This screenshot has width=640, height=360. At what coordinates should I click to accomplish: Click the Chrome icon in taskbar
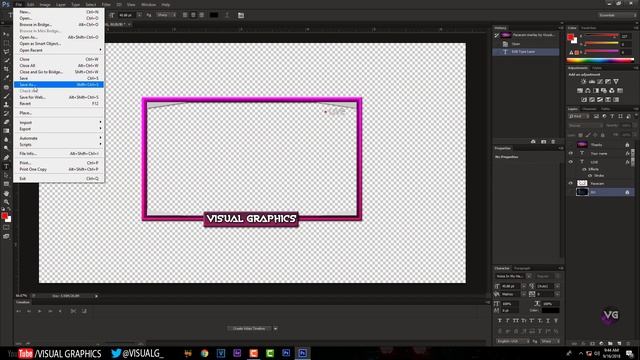coord(204,353)
